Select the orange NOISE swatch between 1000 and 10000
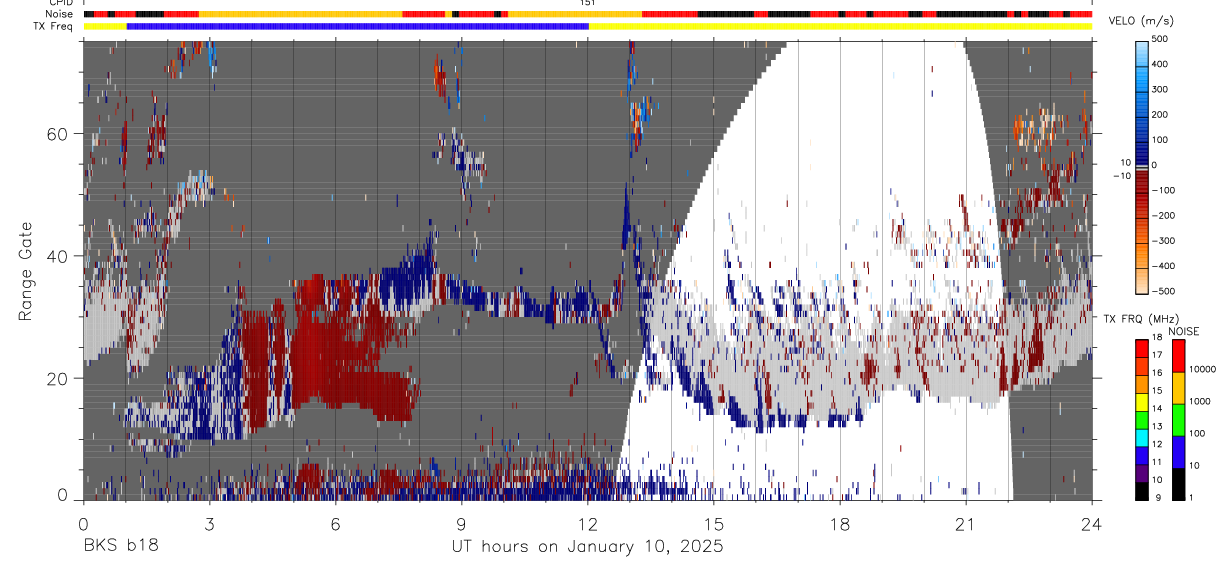Viewport: 1228px width, 567px height. pos(1178,388)
